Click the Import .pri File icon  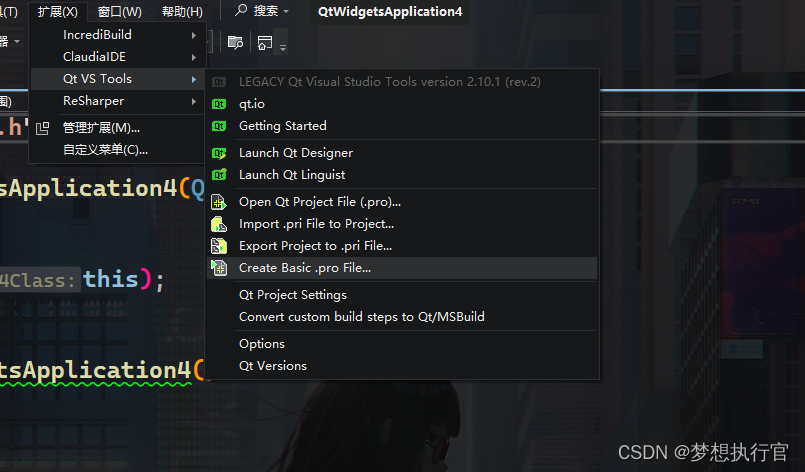219,224
